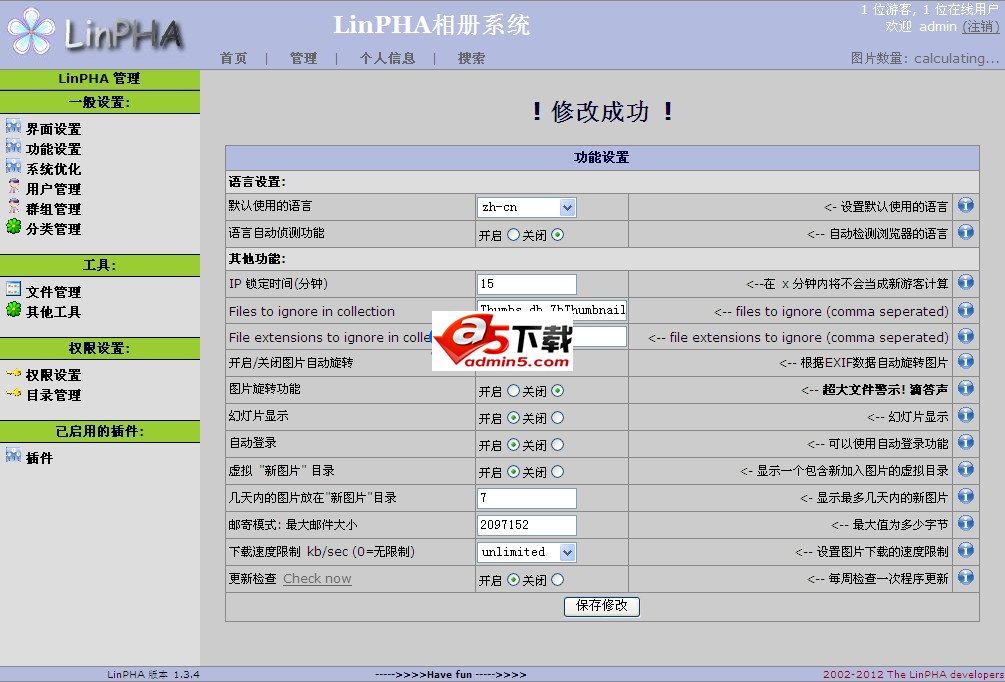Image resolution: width=1005 pixels, height=682 pixels.
Task: Select 关闭 radio for 自动登录
Action: click(x=558, y=444)
